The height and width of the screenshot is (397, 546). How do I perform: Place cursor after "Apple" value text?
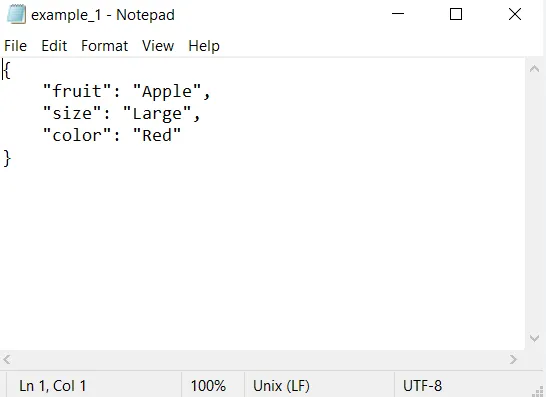click(x=192, y=91)
